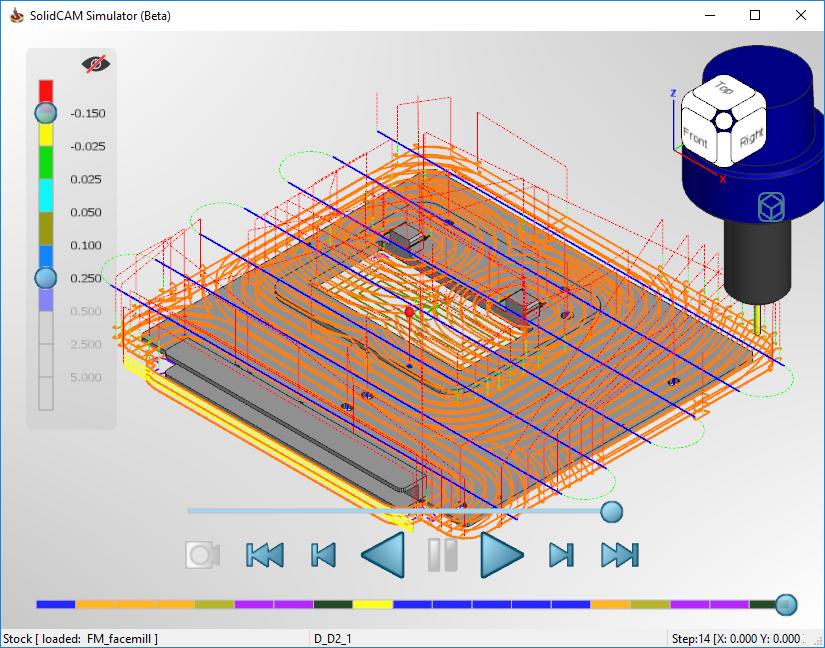Select the Front face of view cube
Image resolution: width=825 pixels, height=648 pixels.
[695, 138]
